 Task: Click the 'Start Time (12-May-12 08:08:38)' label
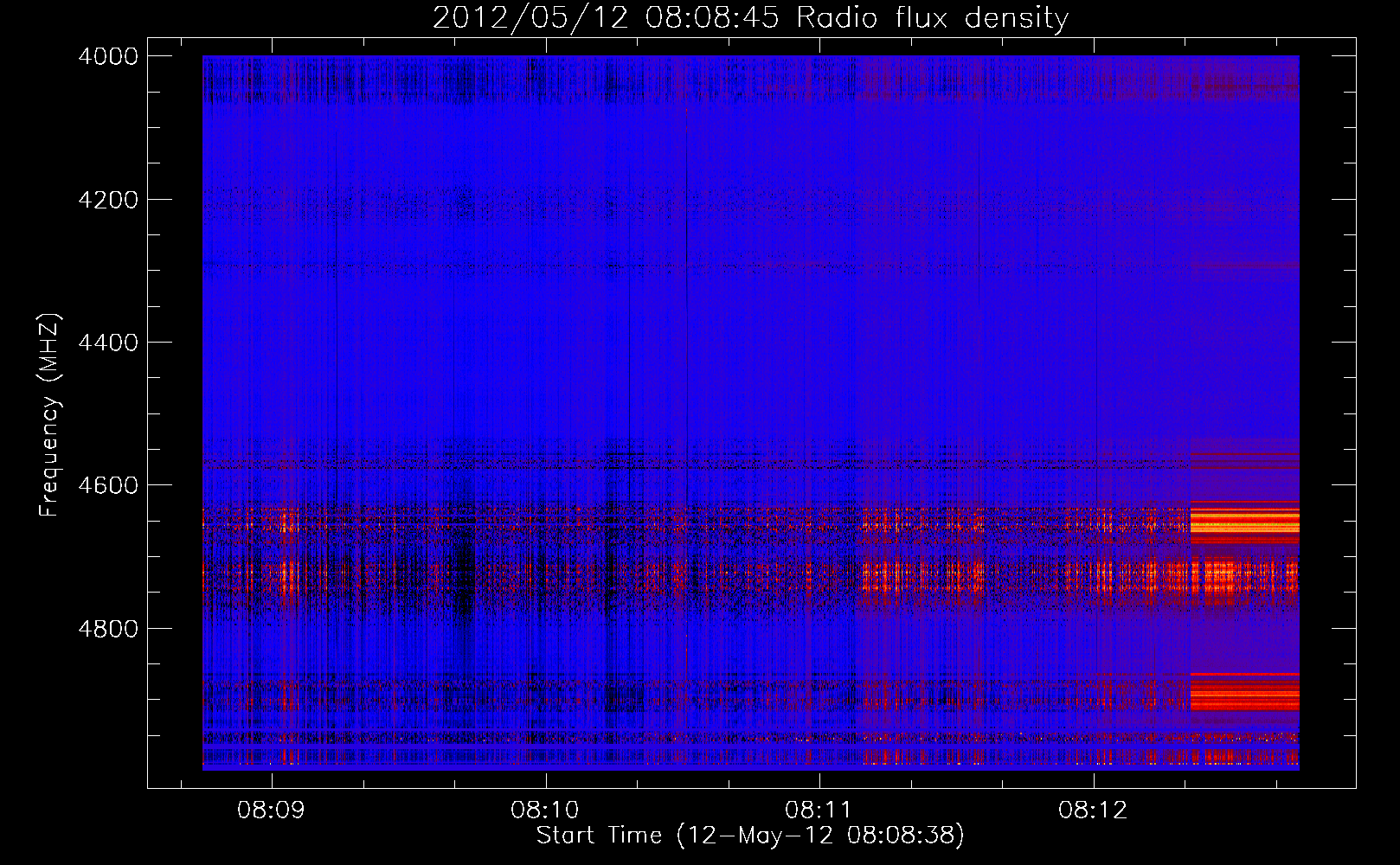pyautogui.click(x=750, y=836)
